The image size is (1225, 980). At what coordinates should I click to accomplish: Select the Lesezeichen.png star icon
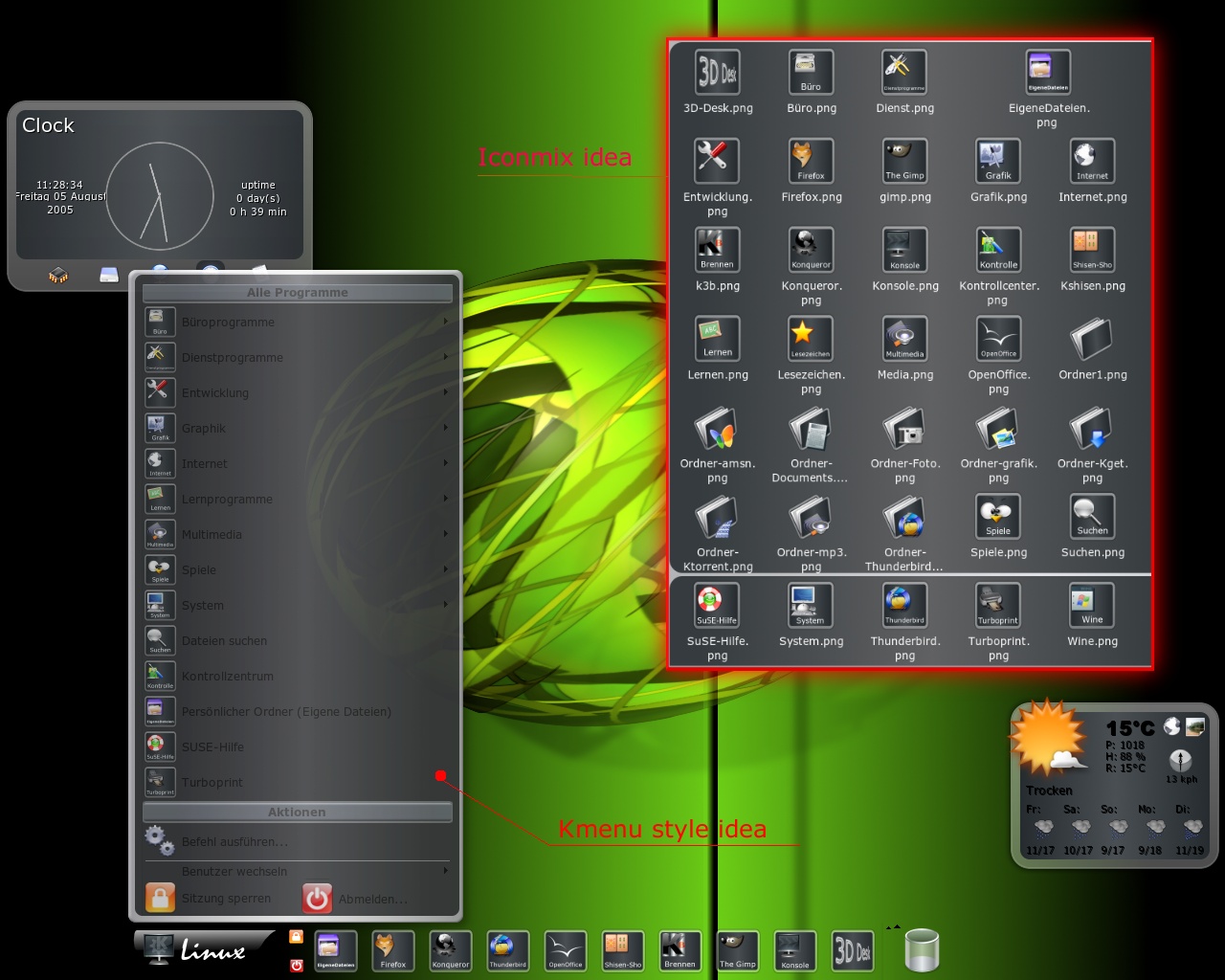click(x=812, y=339)
